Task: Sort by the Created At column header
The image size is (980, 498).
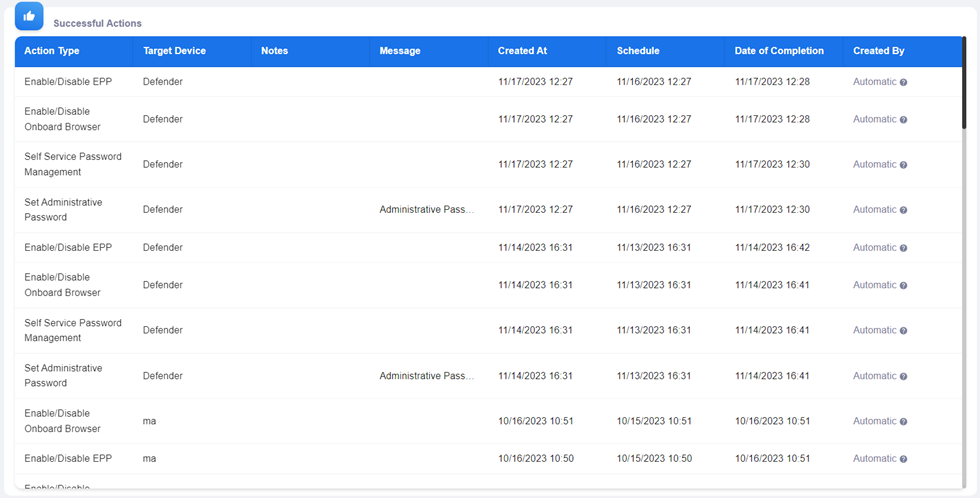Action: 522,51
